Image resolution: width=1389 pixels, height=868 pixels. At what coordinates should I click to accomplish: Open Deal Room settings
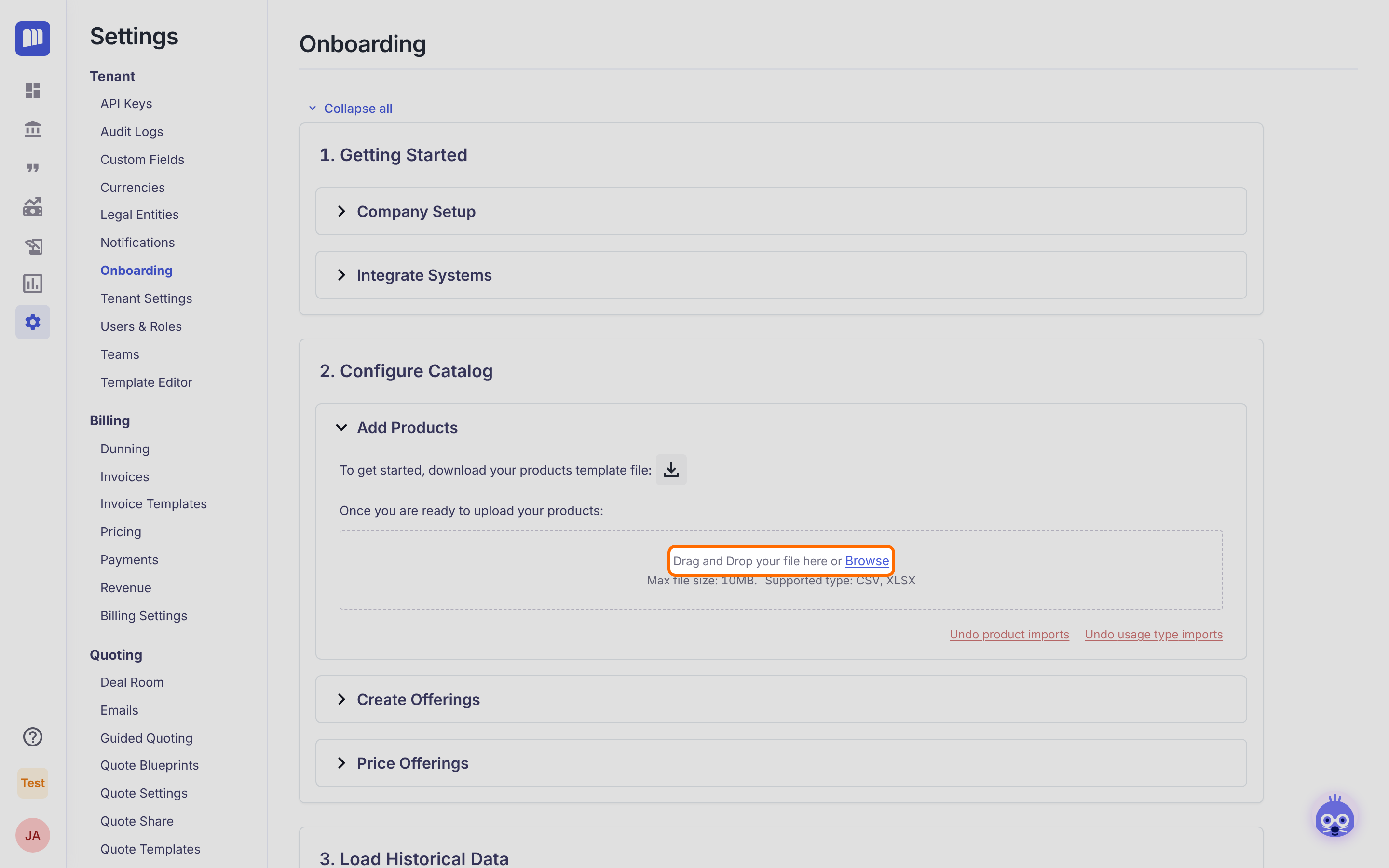point(132,682)
